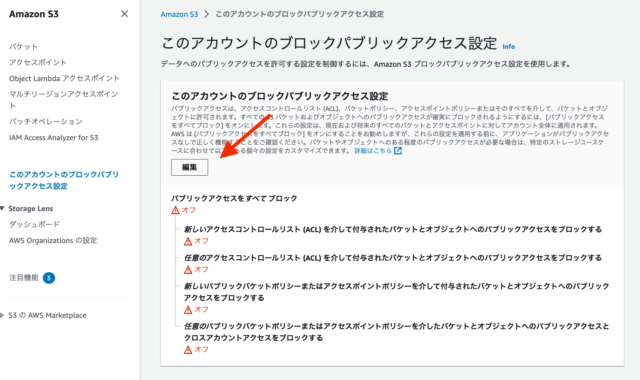This screenshot has height=380, width=640.
Task: Open the Info link beside the page title
Action: tap(509, 47)
